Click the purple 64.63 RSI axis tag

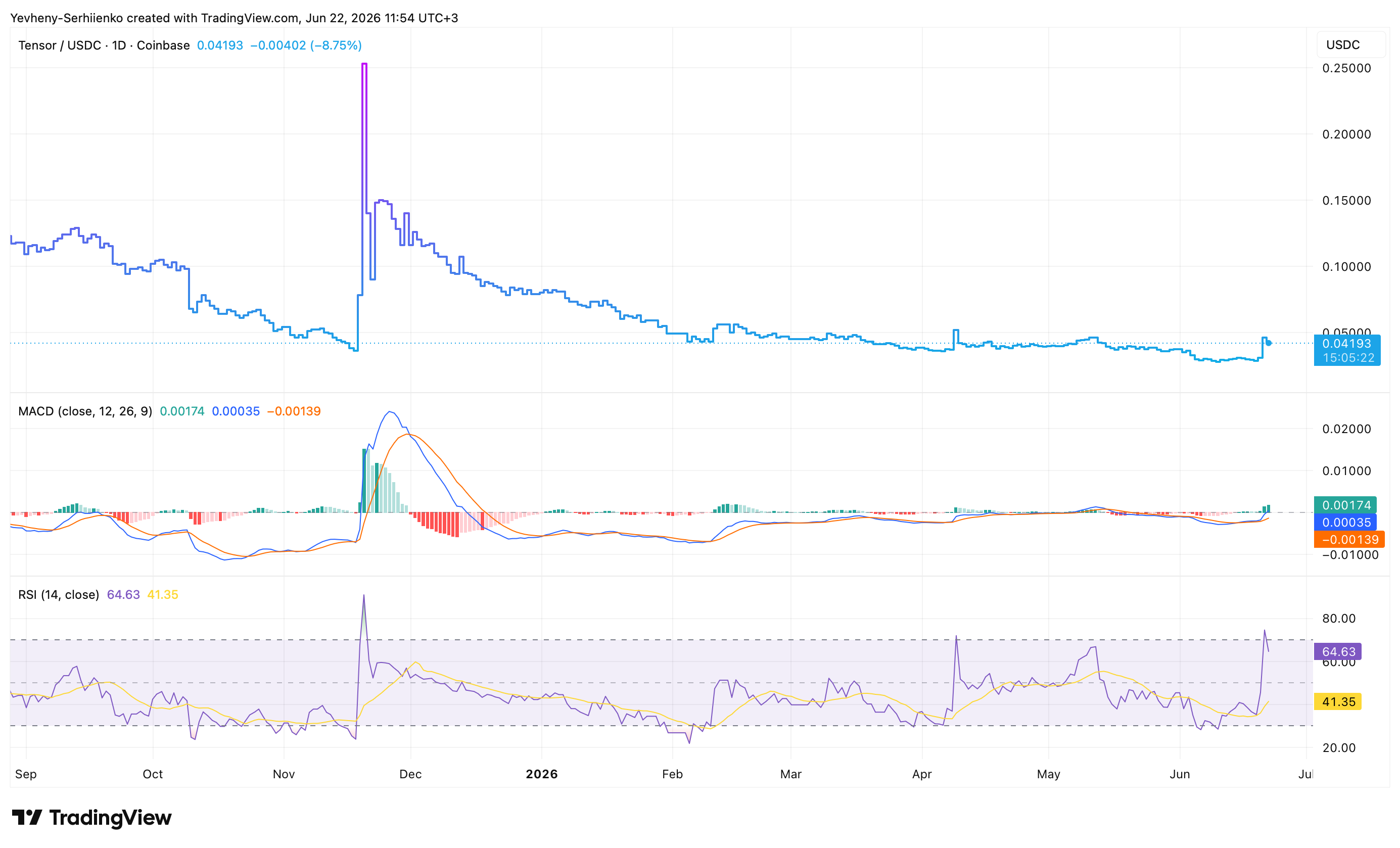tap(1337, 651)
